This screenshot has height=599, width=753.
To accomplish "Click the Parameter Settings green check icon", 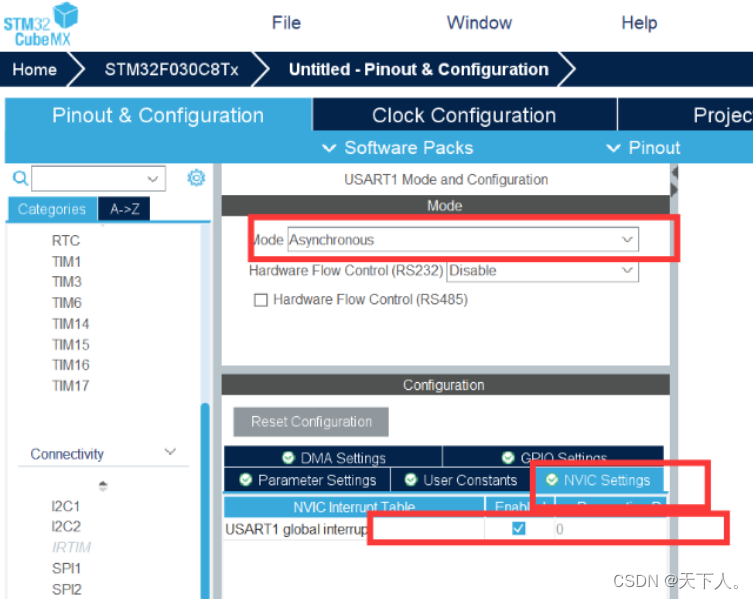I will click(x=245, y=479).
